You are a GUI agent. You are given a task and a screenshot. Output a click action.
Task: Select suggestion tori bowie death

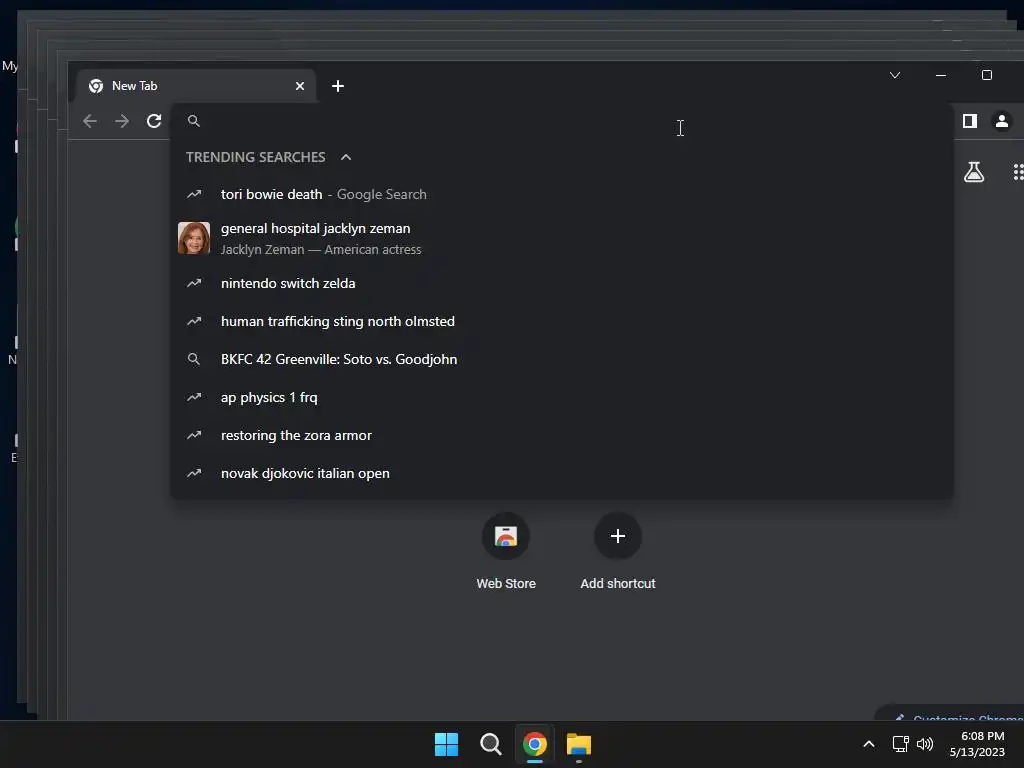562,194
